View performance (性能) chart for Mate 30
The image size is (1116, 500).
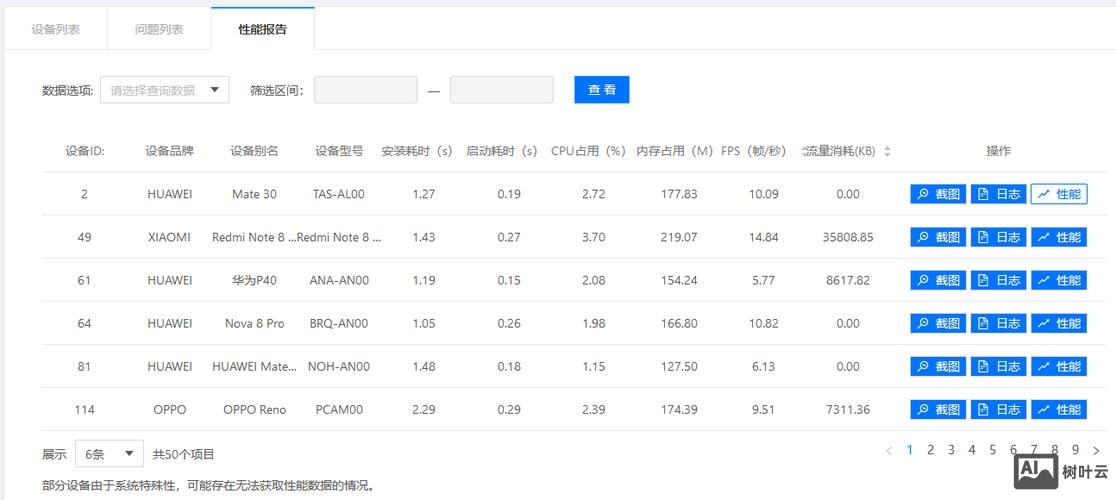click(x=1059, y=194)
